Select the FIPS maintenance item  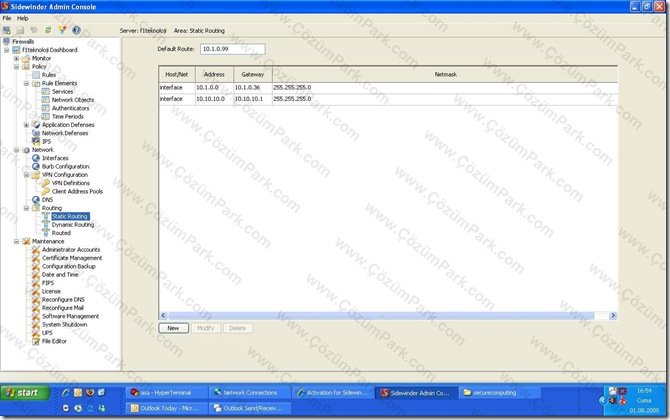[48, 283]
